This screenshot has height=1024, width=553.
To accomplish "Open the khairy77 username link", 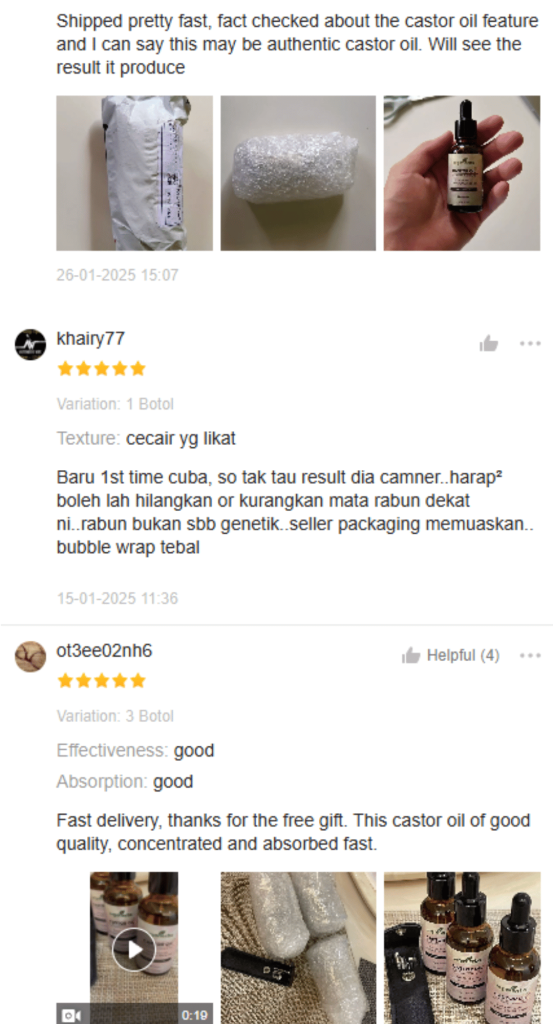I will coord(91,339).
